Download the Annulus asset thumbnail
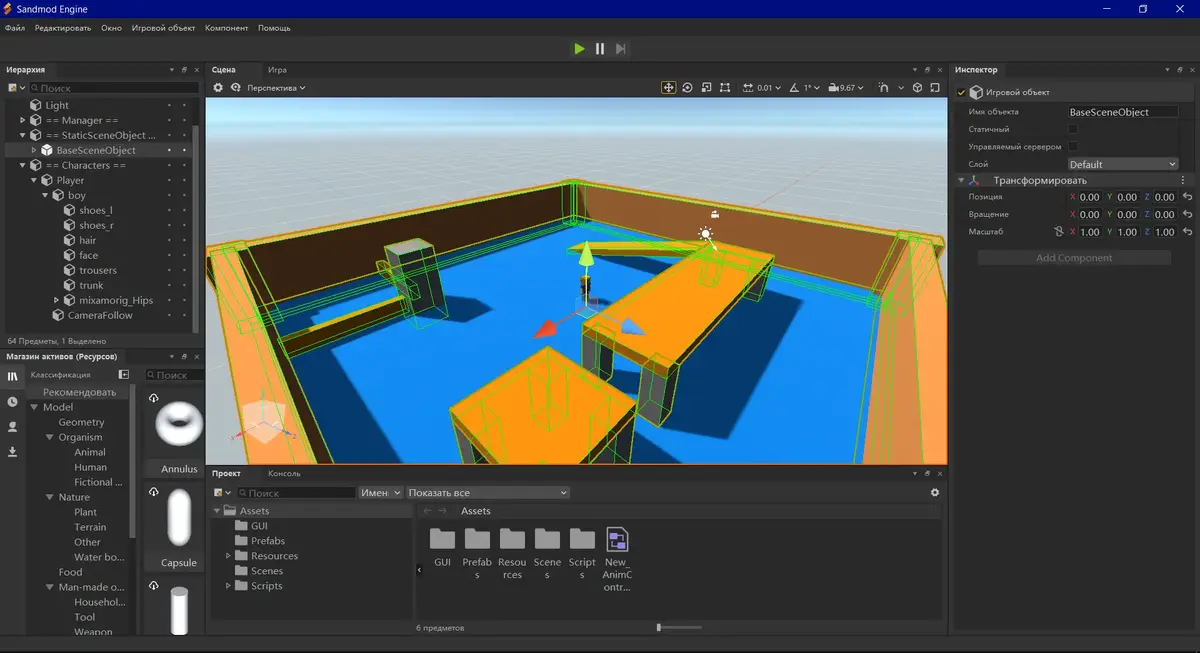 pyautogui.click(x=153, y=398)
